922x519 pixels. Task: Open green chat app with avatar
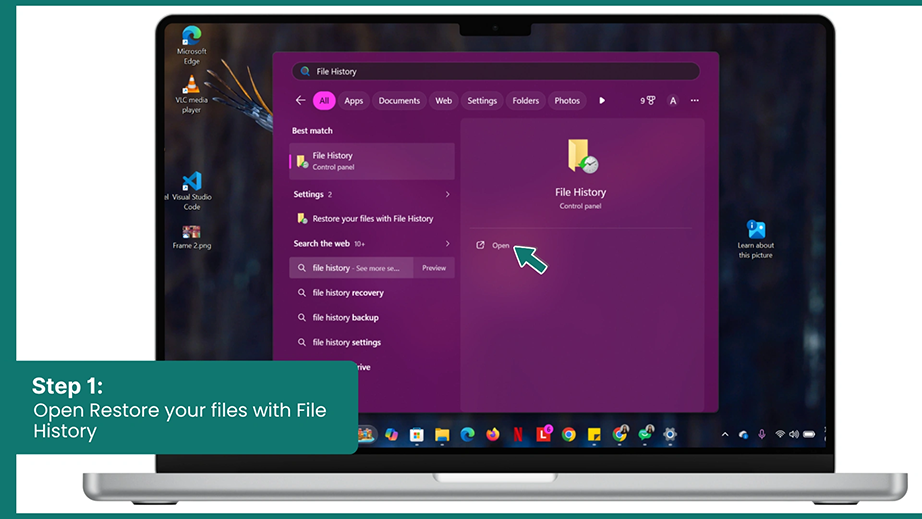point(646,434)
